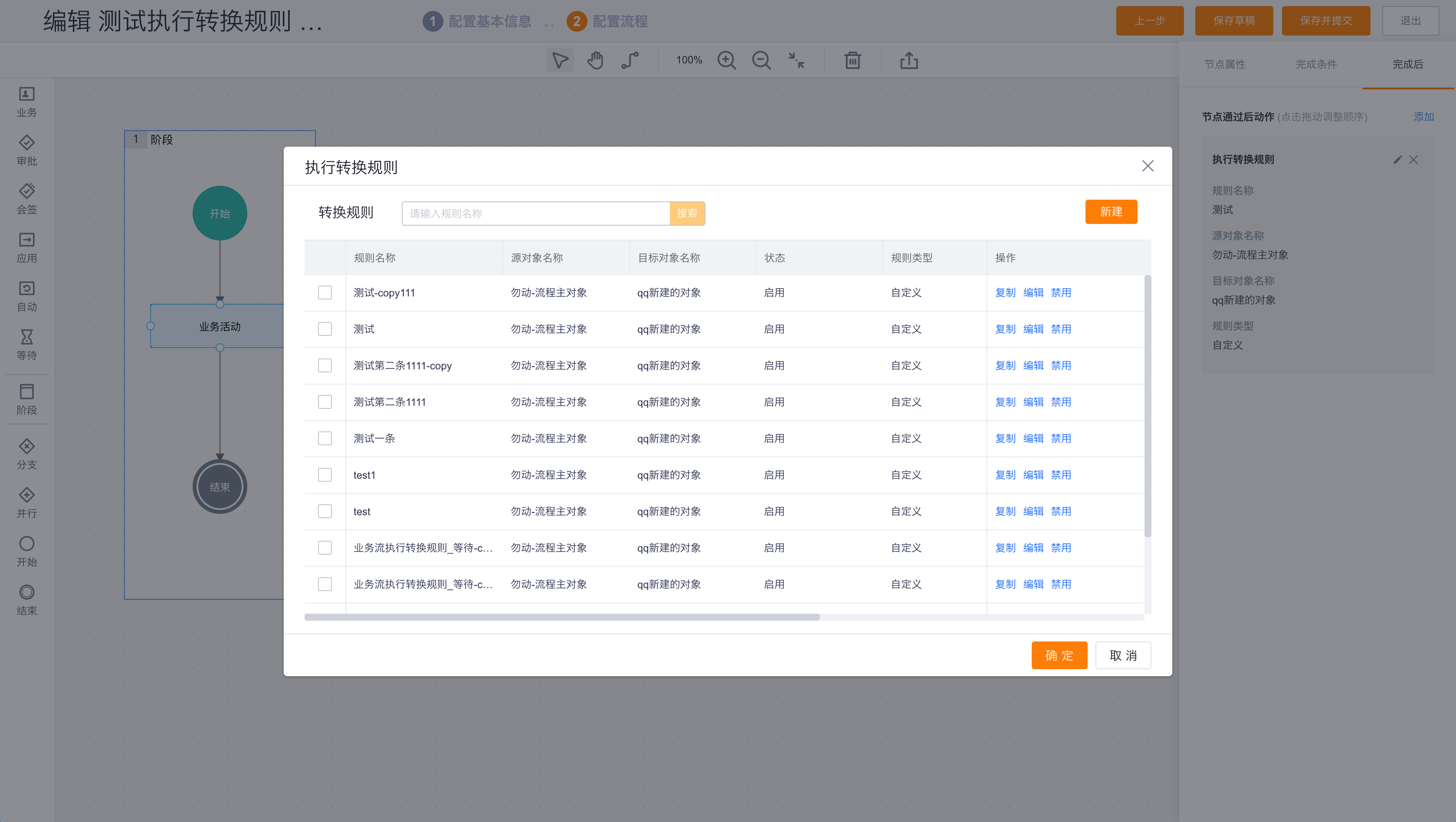Click the trash delete icon
This screenshot has height=822, width=1456.
(x=853, y=60)
